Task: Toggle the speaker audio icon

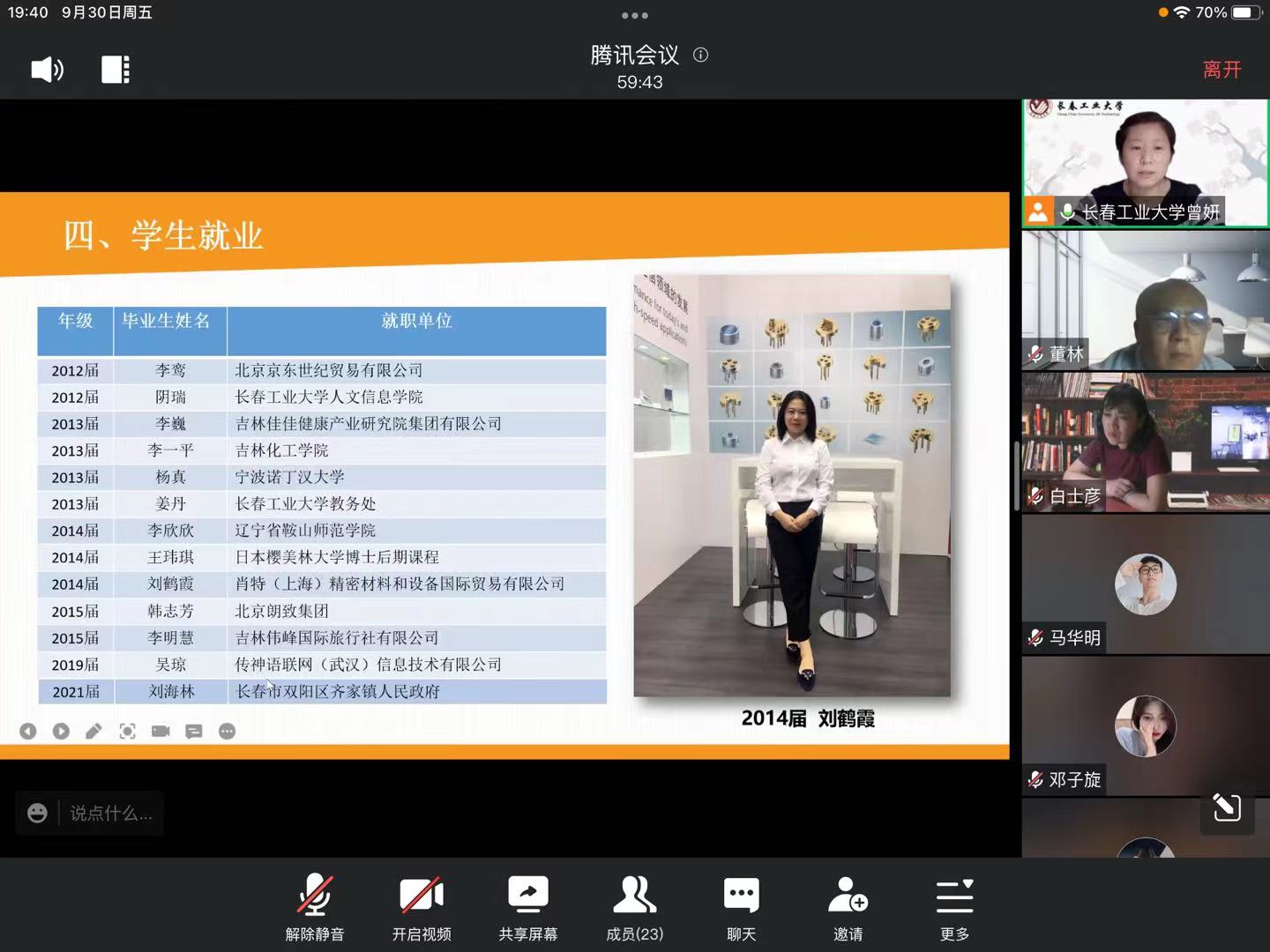Action: (x=47, y=70)
